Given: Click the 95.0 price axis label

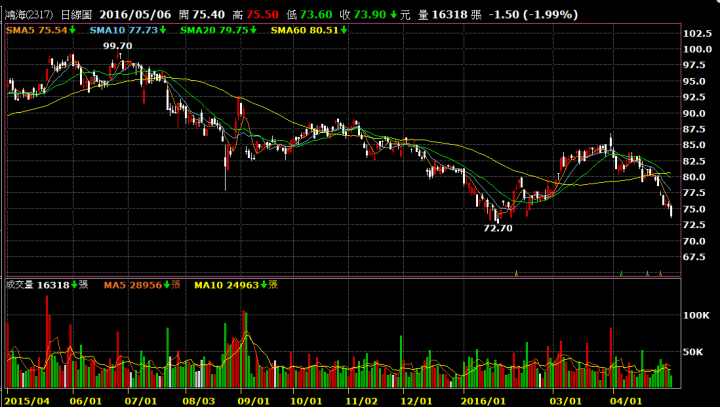Looking at the screenshot, I should (x=695, y=81).
